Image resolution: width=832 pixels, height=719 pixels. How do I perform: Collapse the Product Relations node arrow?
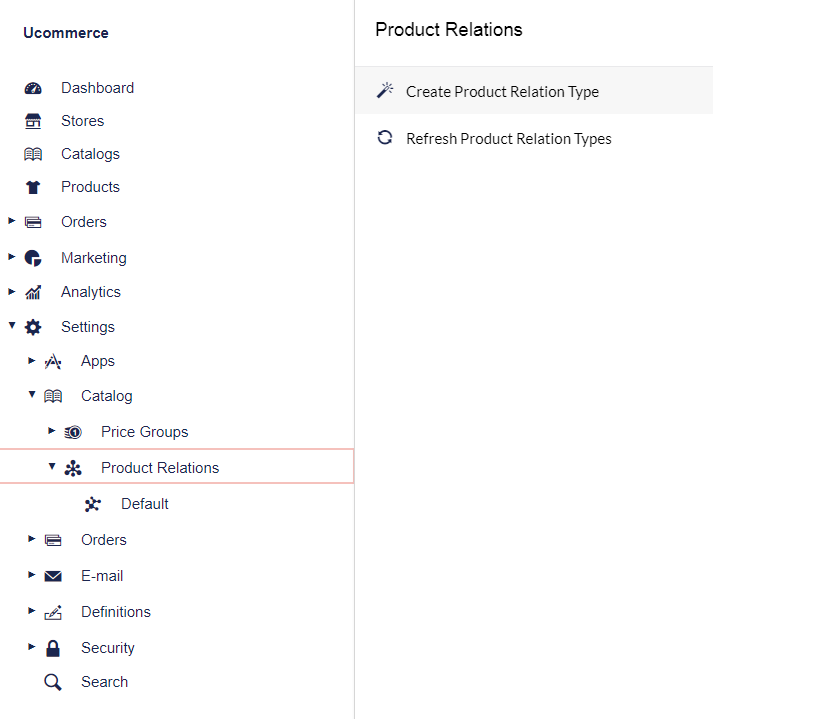52,466
